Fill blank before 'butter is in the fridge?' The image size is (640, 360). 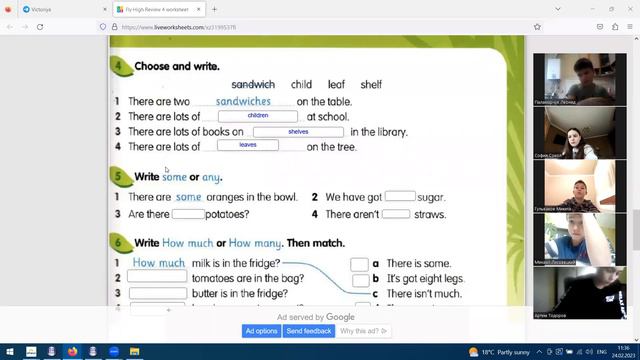[x=158, y=293]
